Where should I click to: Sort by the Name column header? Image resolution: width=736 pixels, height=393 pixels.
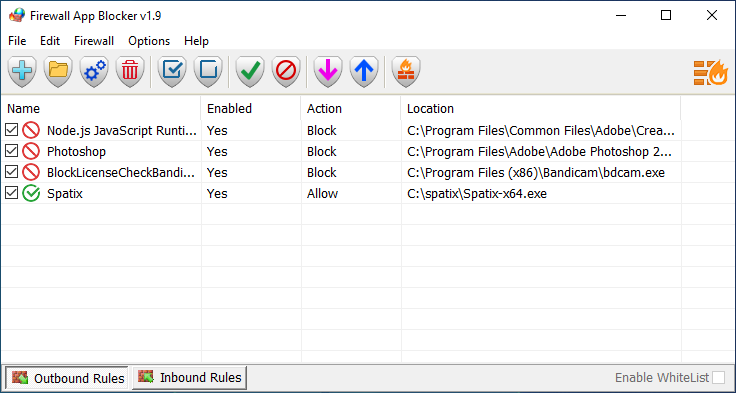[x=101, y=108]
